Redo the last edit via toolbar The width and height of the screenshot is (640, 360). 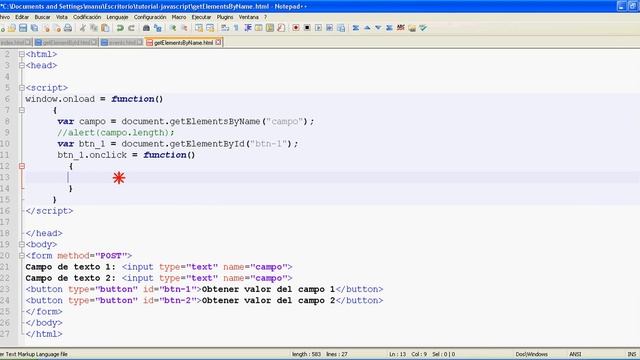(x=131, y=28)
